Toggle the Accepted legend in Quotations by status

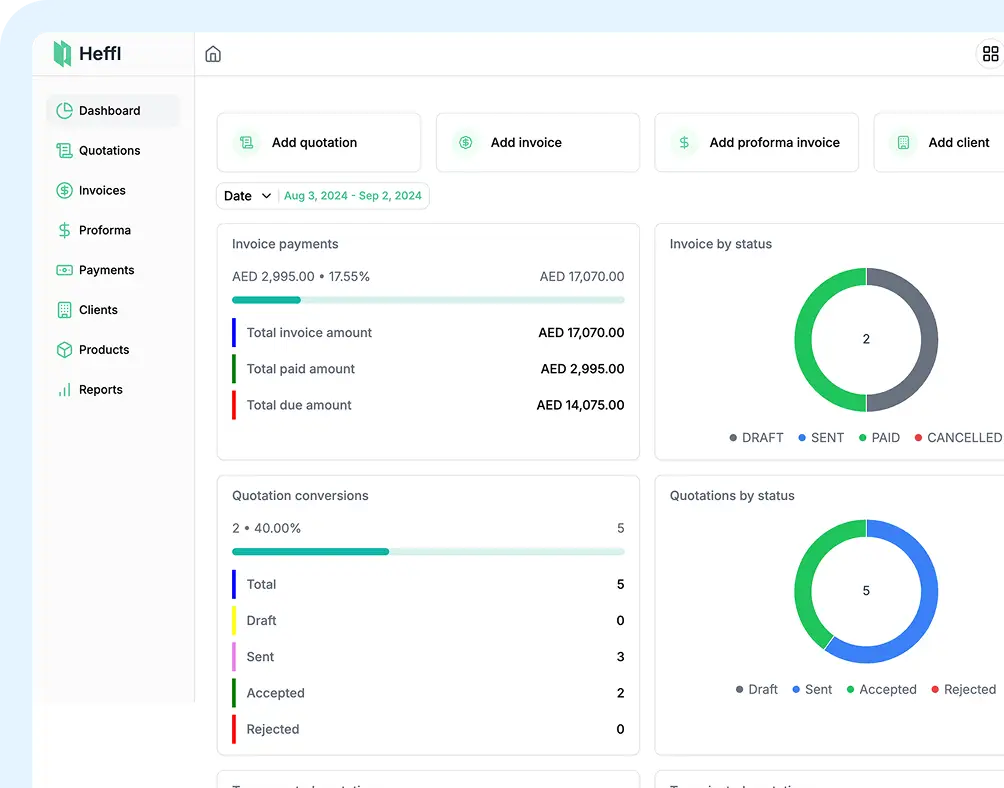click(x=881, y=689)
